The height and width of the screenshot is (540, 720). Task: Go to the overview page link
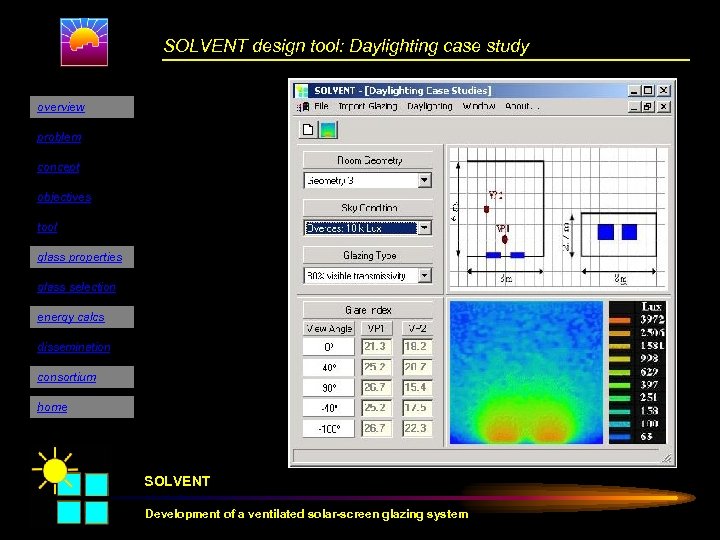click(x=61, y=107)
